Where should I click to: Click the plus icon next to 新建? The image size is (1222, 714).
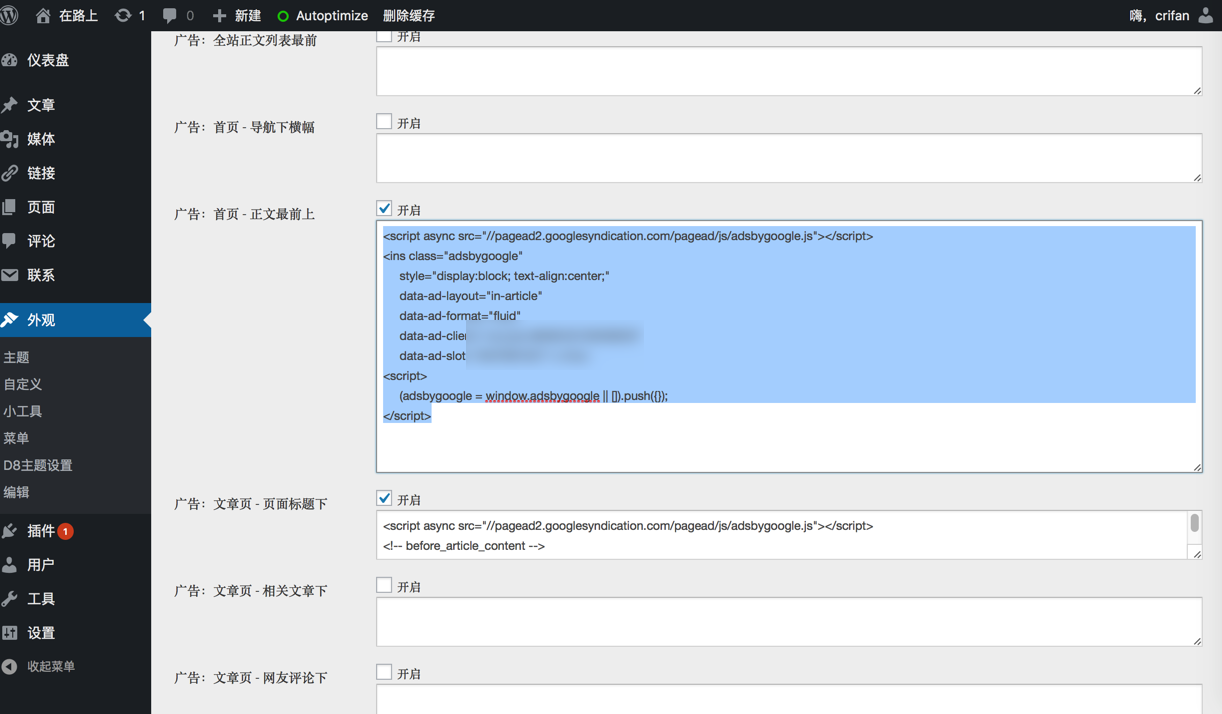pos(220,15)
